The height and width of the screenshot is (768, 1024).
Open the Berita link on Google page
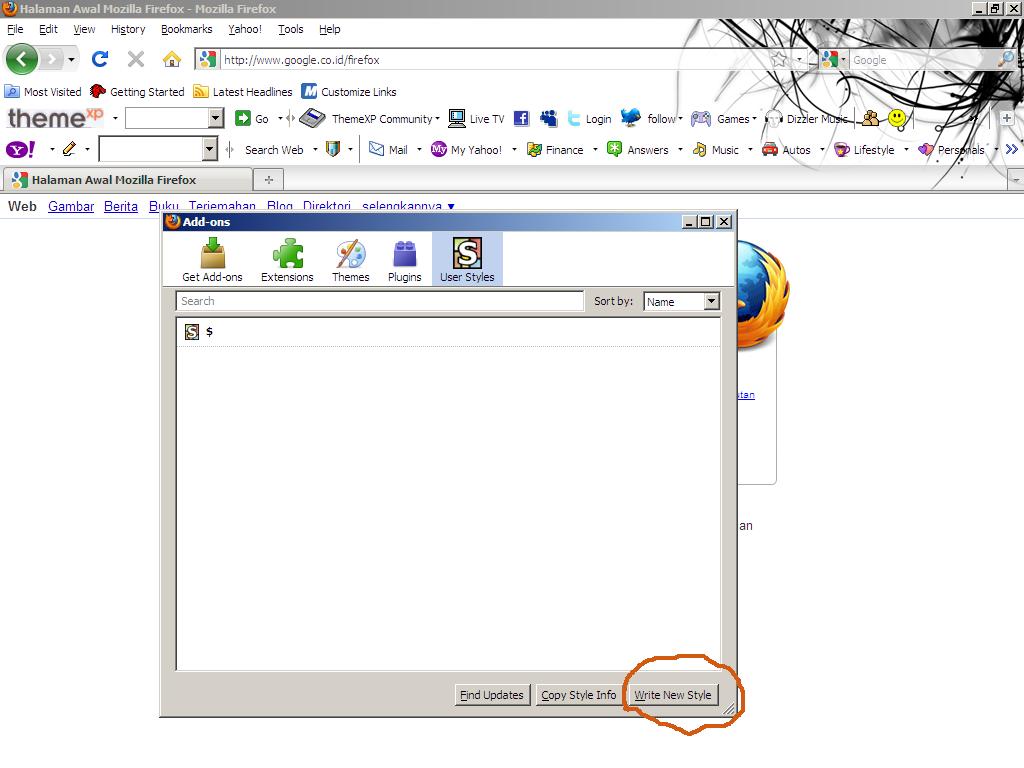[121, 206]
